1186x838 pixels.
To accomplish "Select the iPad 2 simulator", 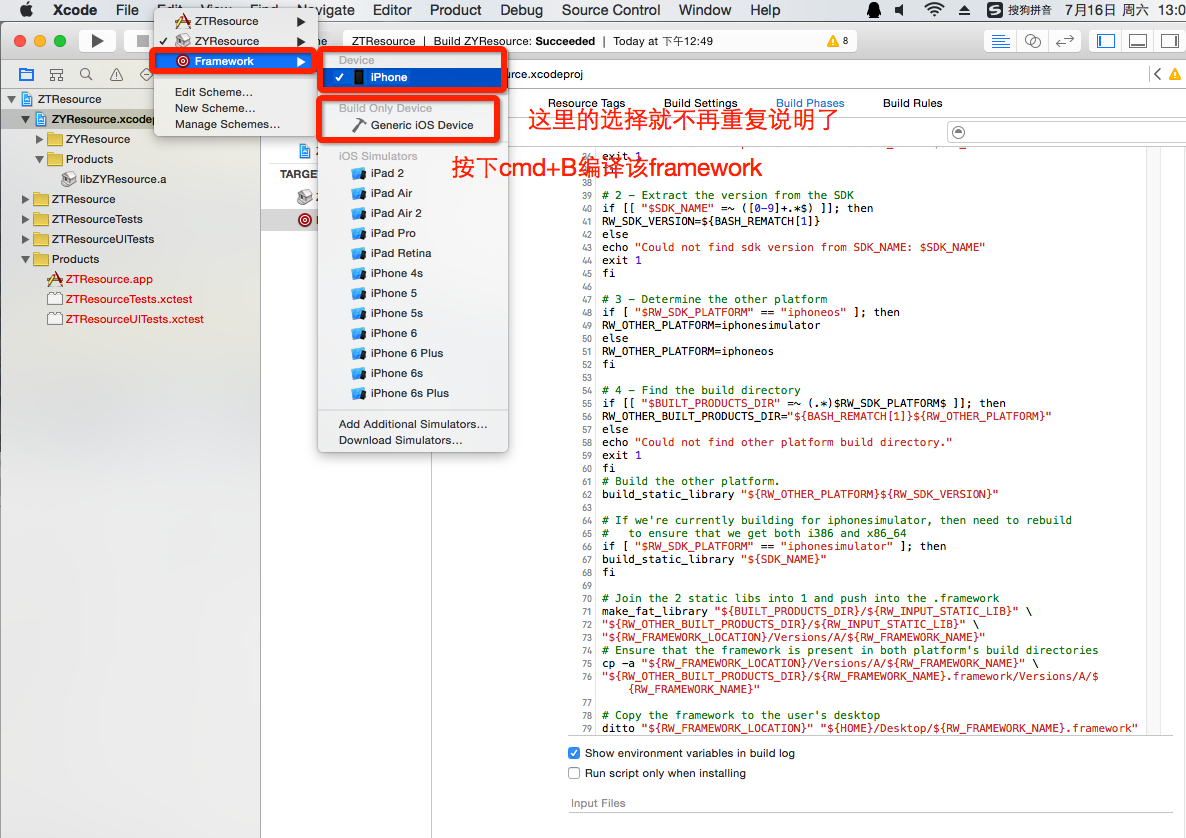I will click(413, 173).
